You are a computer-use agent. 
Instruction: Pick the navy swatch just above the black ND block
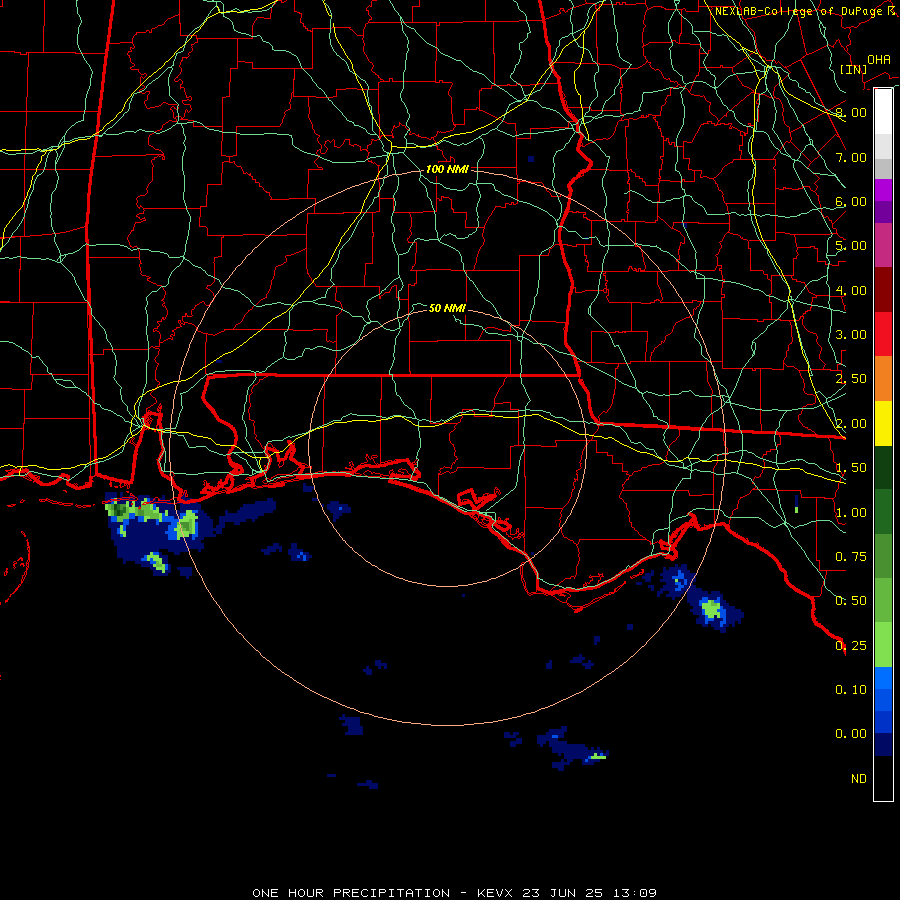click(883, 744)
